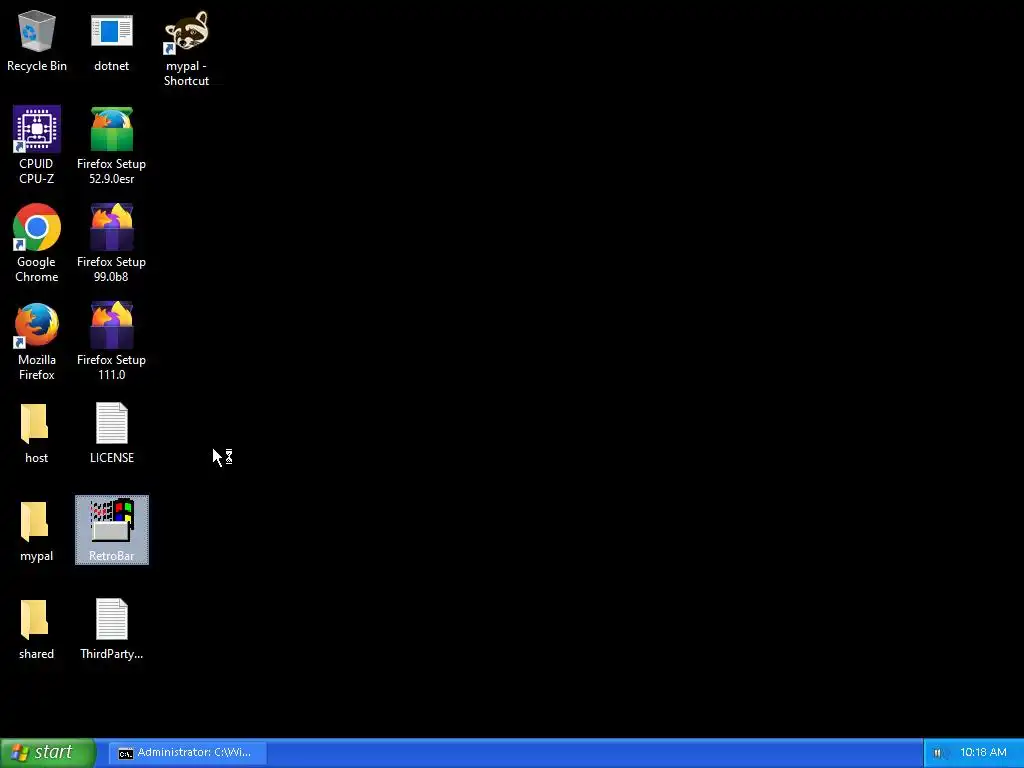Open the start menu
1024x768 pixels.
48,752
